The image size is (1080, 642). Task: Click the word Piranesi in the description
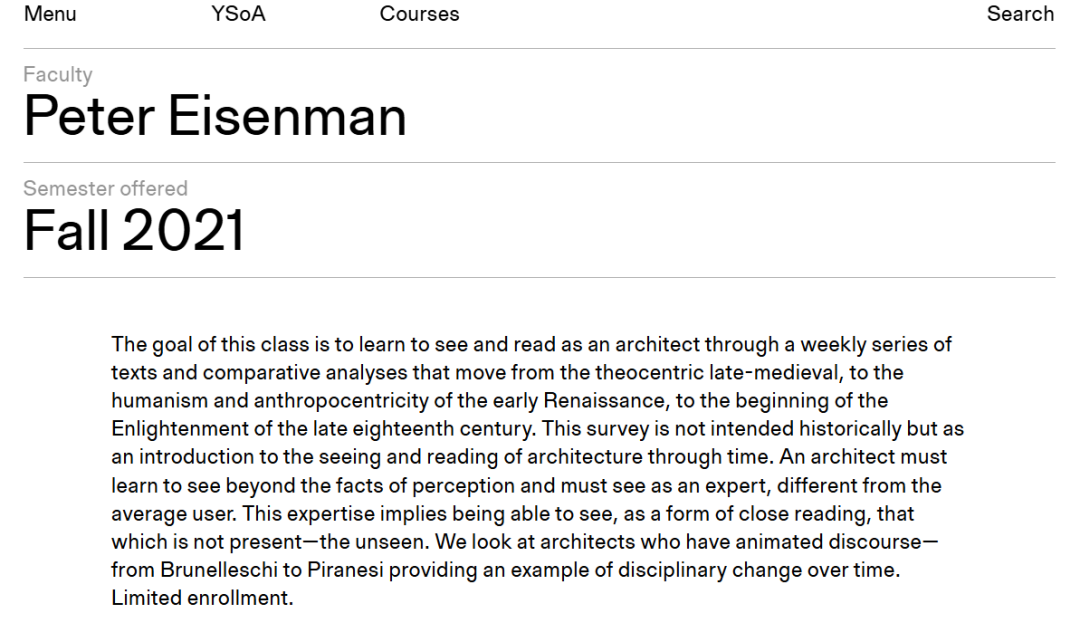(x=344, y=570)
